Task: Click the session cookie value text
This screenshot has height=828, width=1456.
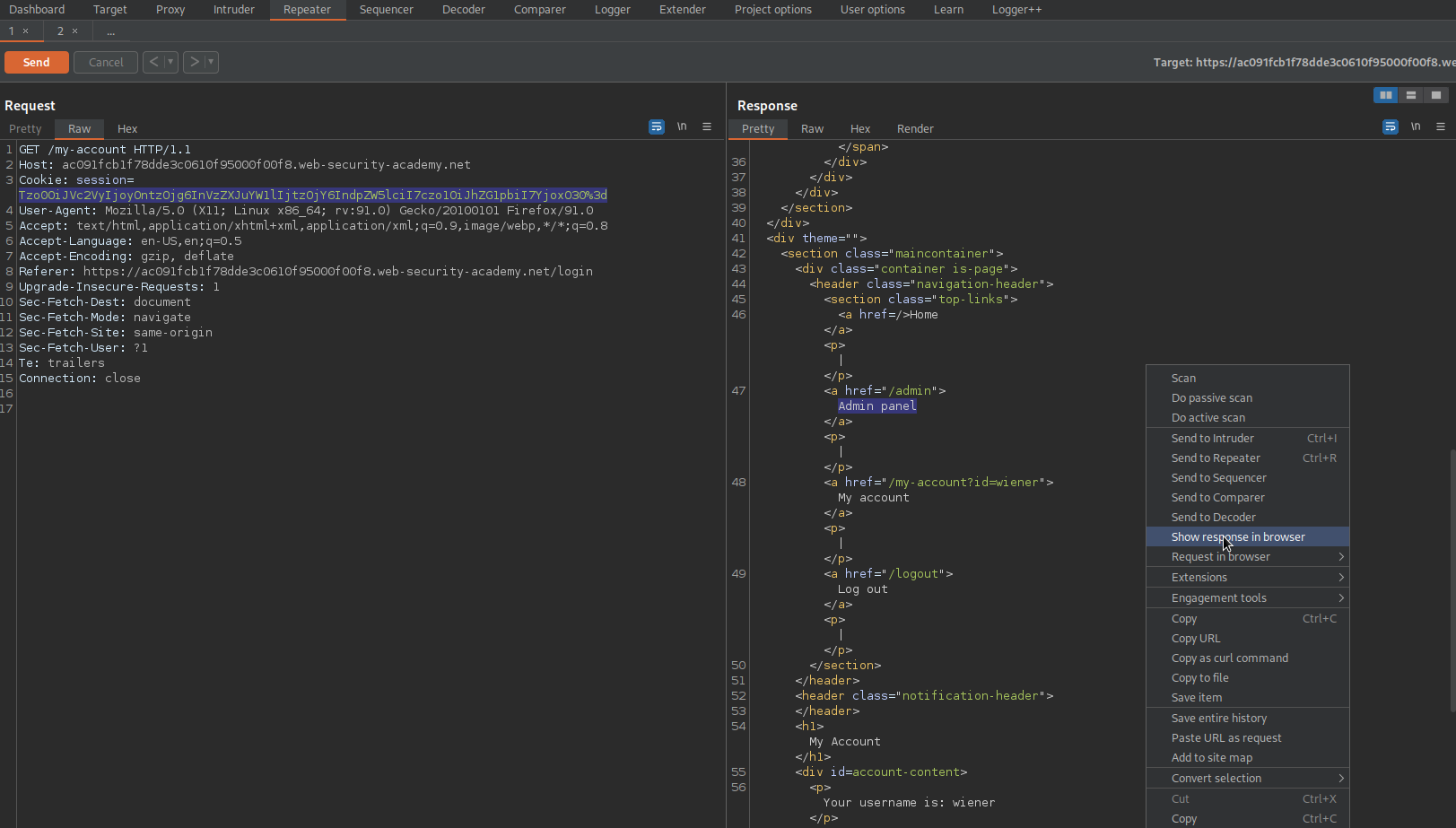Action: coord(313,196)
